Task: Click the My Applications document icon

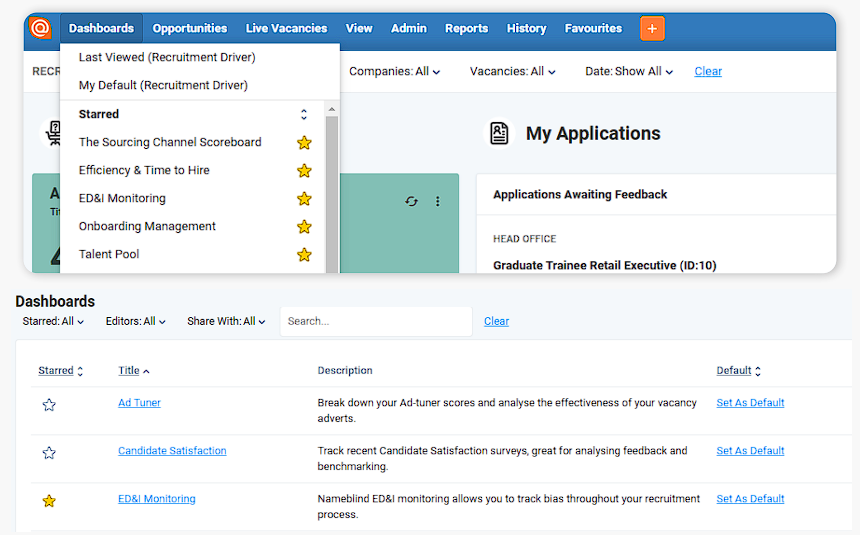Action: click(x=499, y=133)
